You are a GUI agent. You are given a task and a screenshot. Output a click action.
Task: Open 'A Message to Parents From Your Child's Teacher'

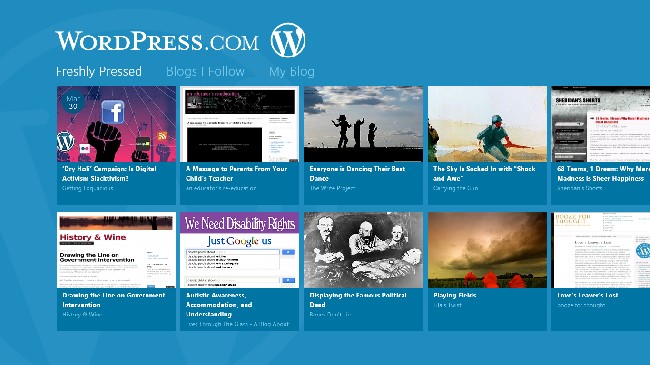point(236,173)
